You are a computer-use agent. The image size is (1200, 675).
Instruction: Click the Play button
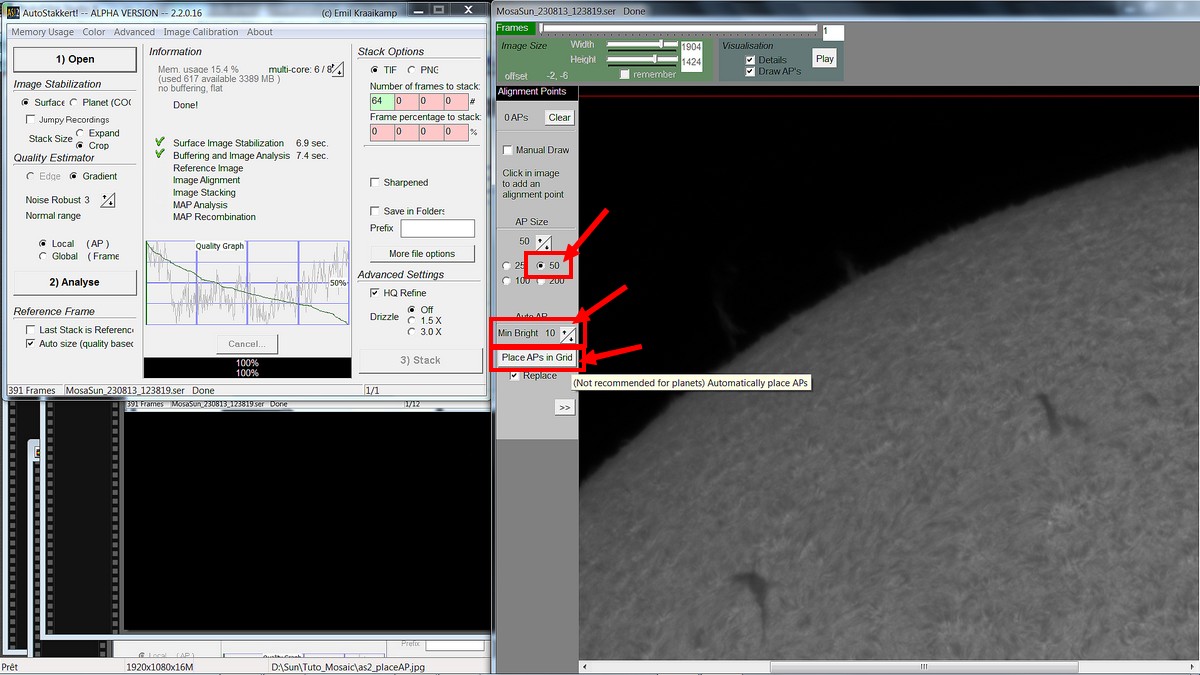[824, 59]
